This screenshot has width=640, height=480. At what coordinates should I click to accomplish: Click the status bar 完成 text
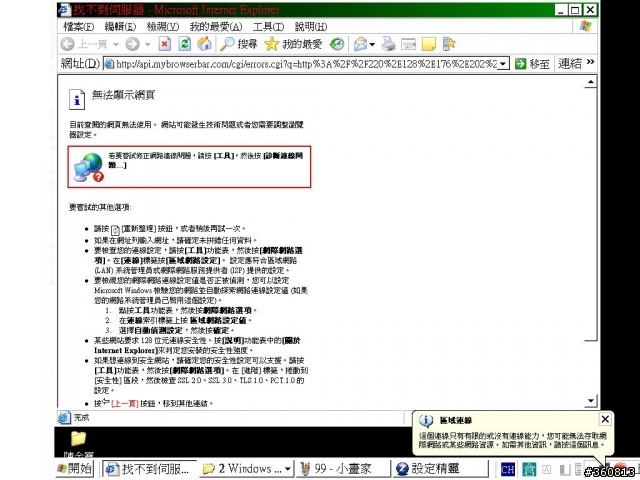click(x=81, y=417)
